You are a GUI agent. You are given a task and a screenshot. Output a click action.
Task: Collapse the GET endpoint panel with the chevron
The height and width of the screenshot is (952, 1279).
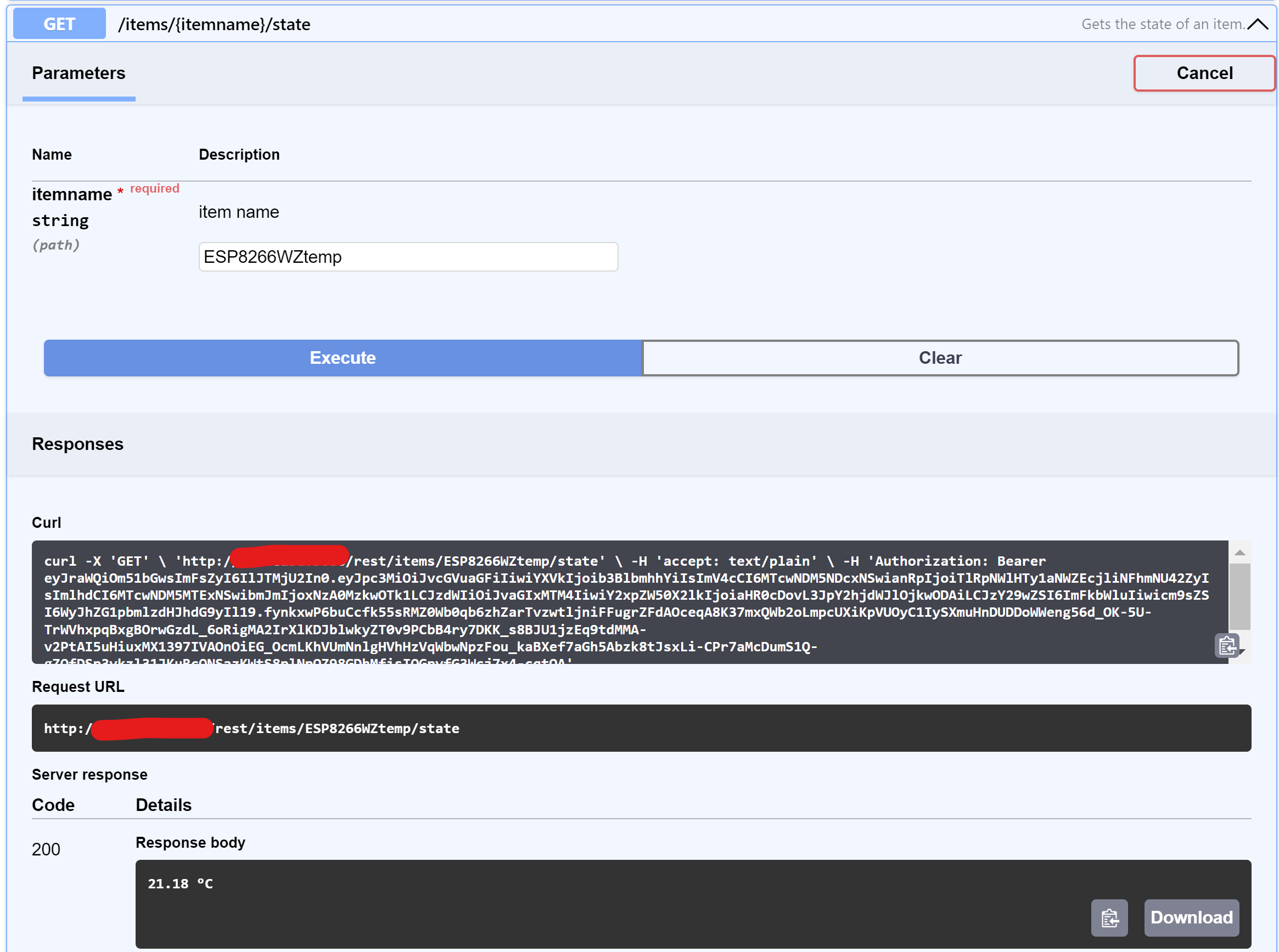click(x=1259, y=24)
